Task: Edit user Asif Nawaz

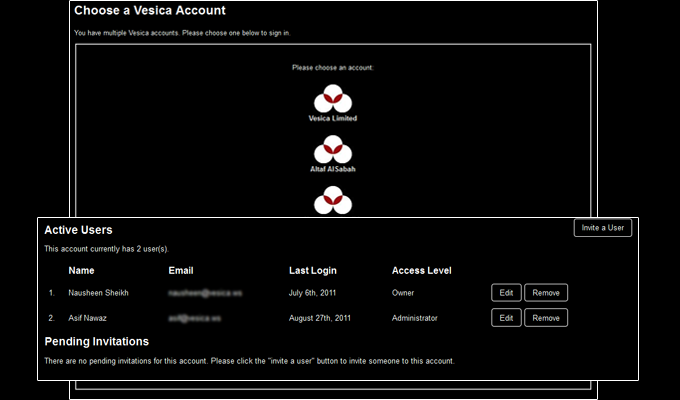Action: (x=506, y=318)
